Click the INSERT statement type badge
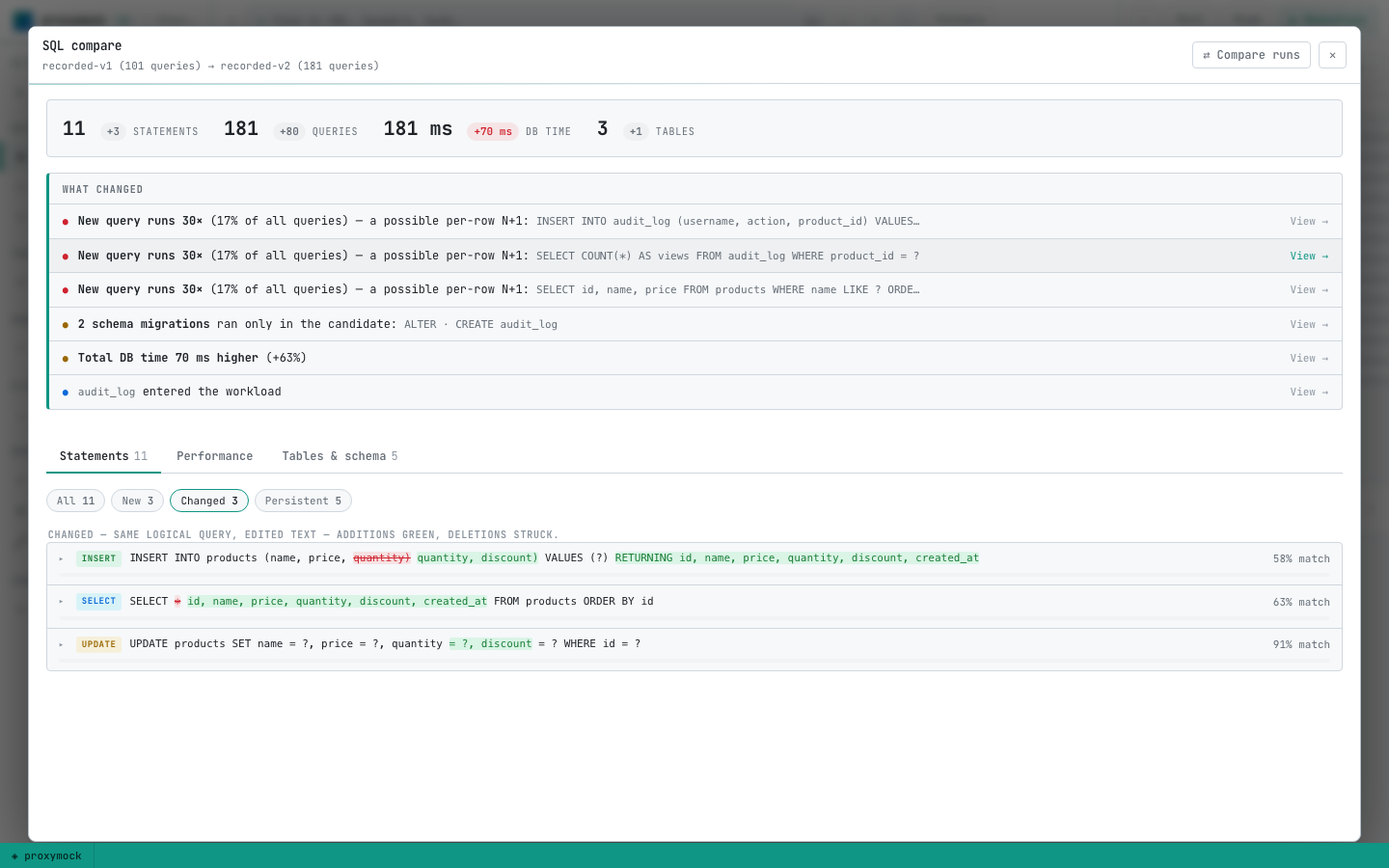This screenshot has width=1389, height=868. point(98,558)
